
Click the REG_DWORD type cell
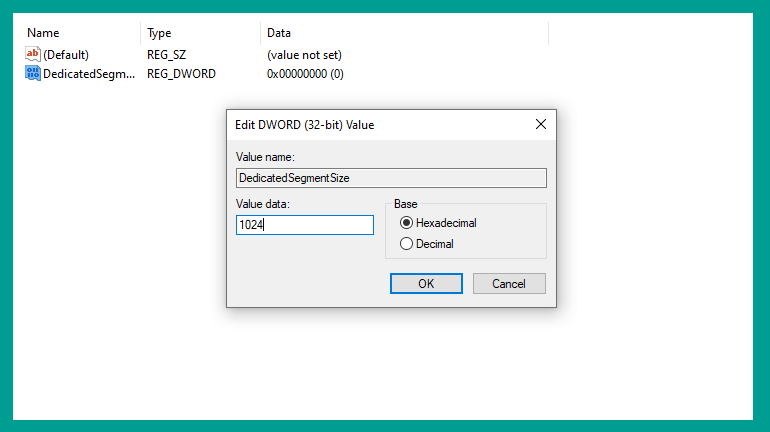181,74
